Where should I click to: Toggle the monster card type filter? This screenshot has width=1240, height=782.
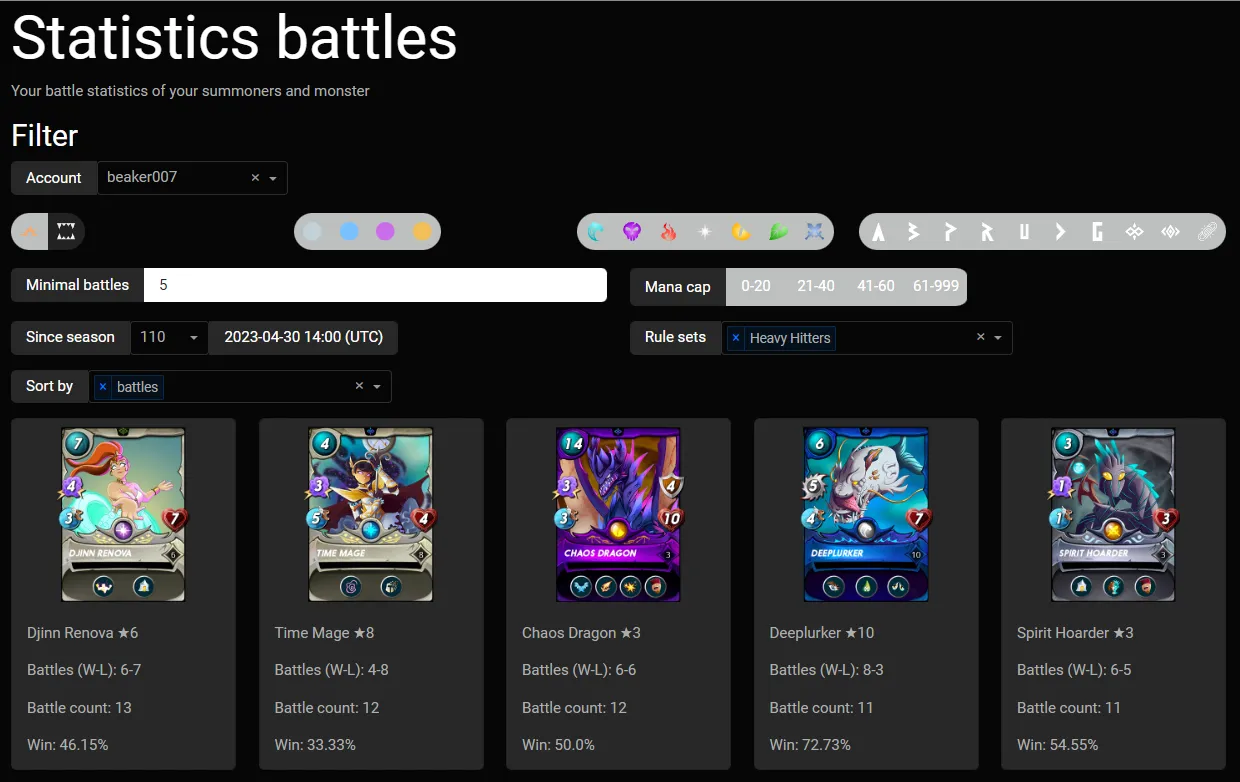click(66, 232)
